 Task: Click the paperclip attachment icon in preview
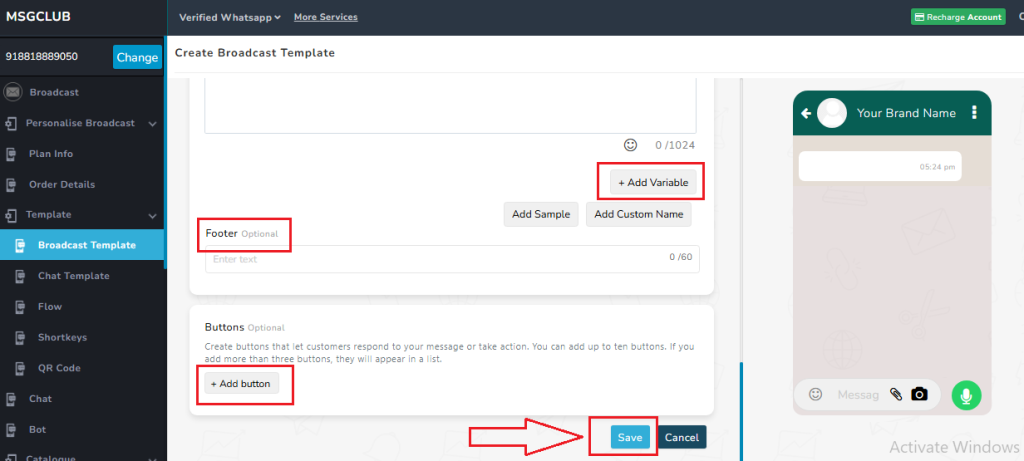coord(897,395)
